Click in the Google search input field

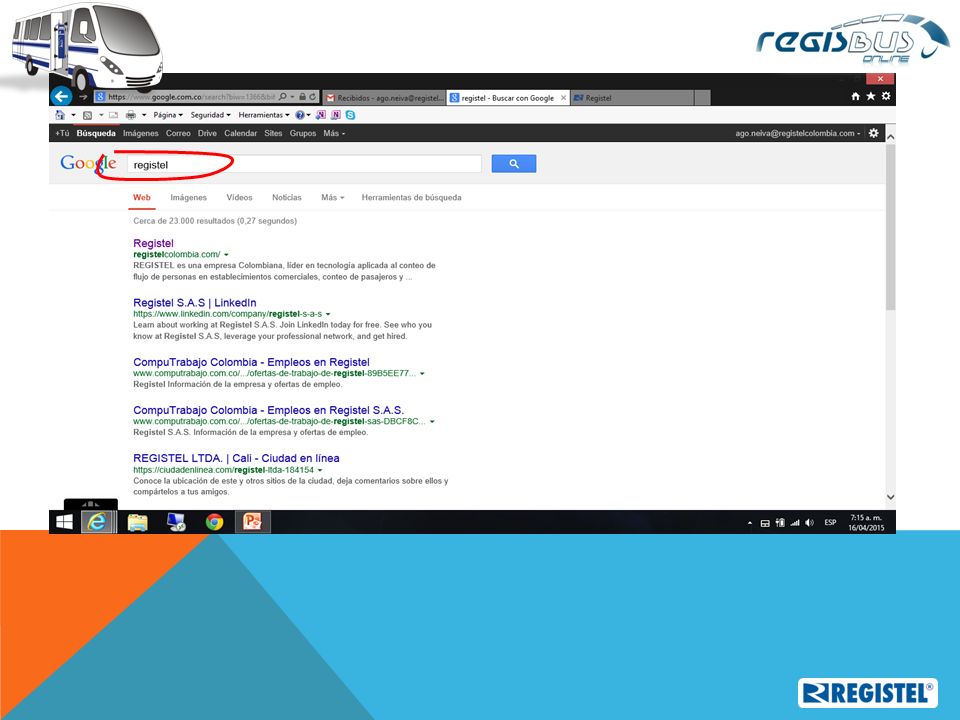(x=304, y=164)
